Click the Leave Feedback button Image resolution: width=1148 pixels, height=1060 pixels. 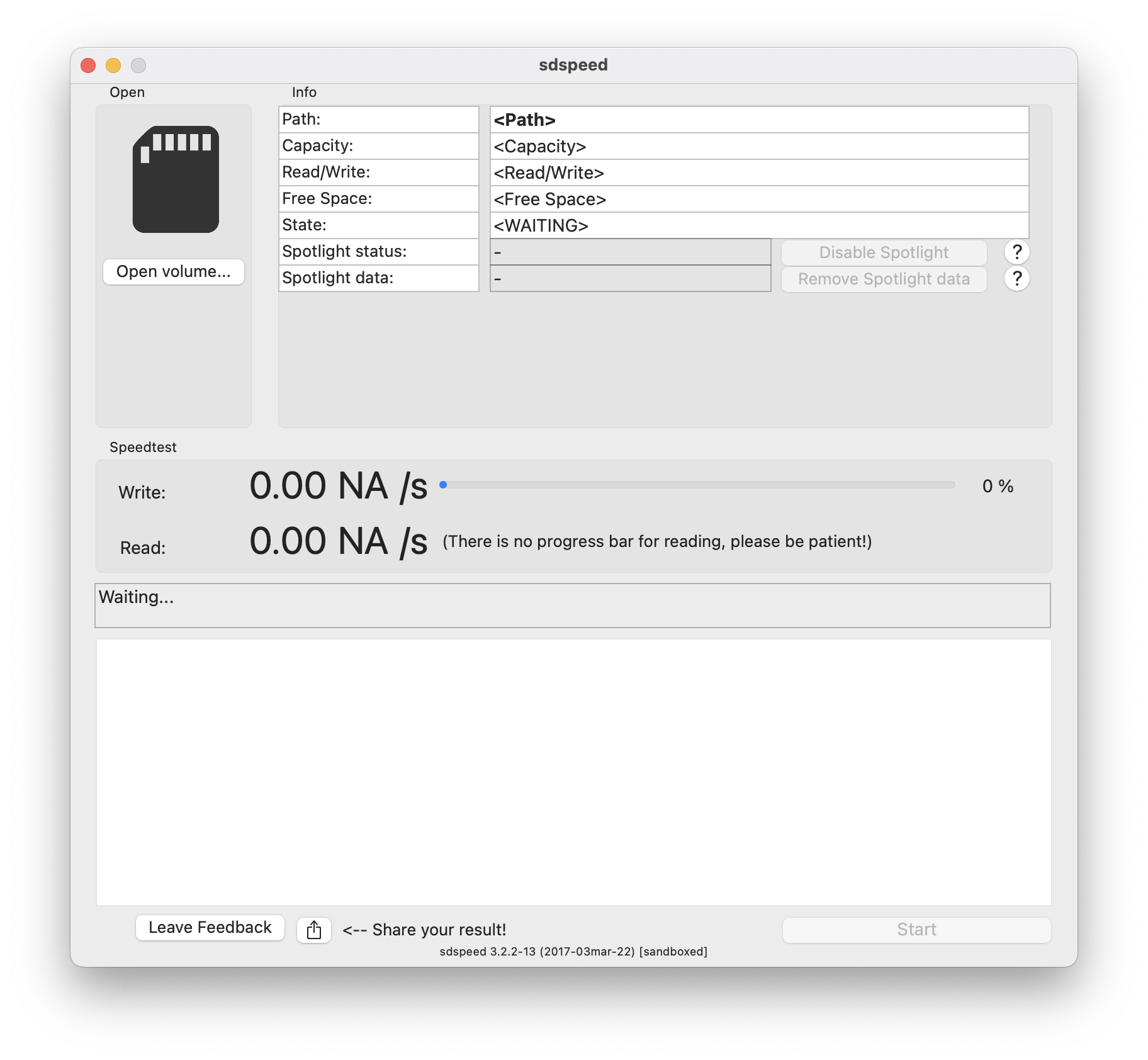point(210,927)
